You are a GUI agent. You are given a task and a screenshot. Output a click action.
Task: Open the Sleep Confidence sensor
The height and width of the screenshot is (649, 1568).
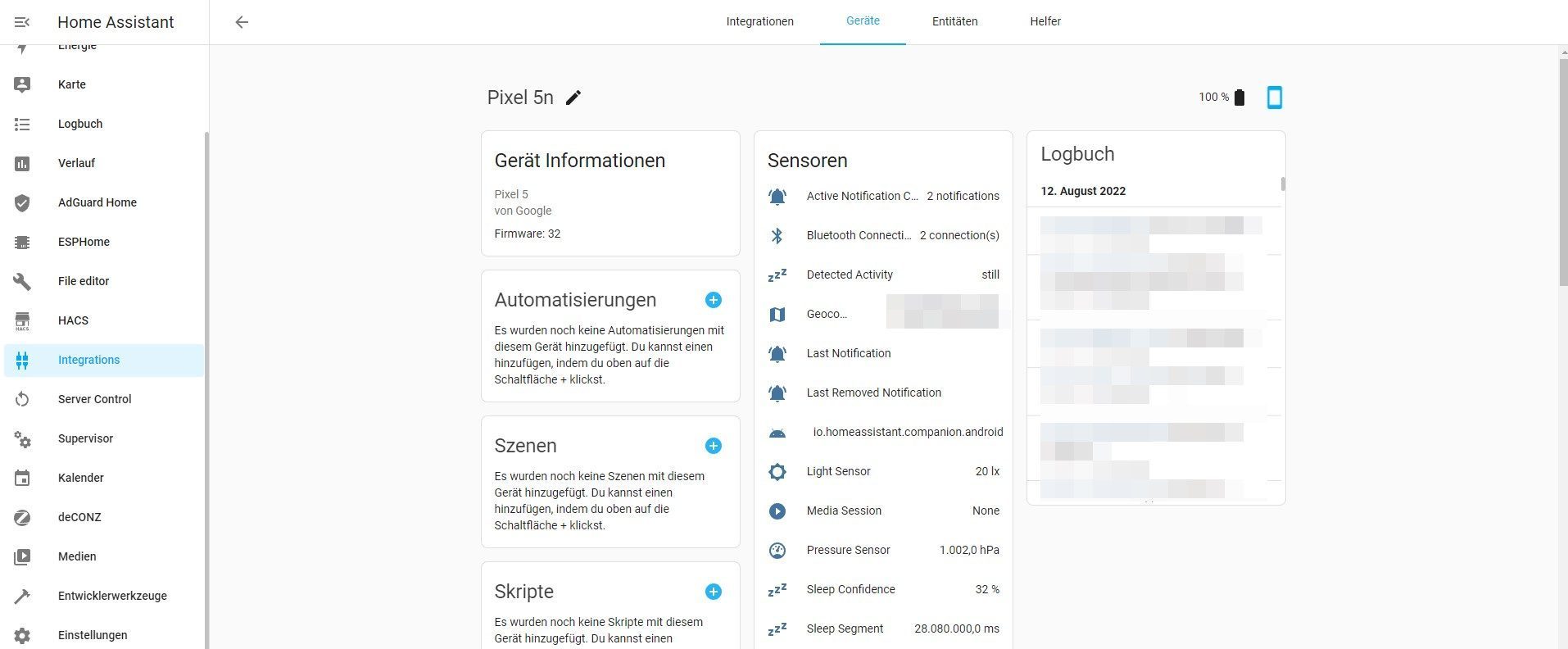(x=883, y=589)
